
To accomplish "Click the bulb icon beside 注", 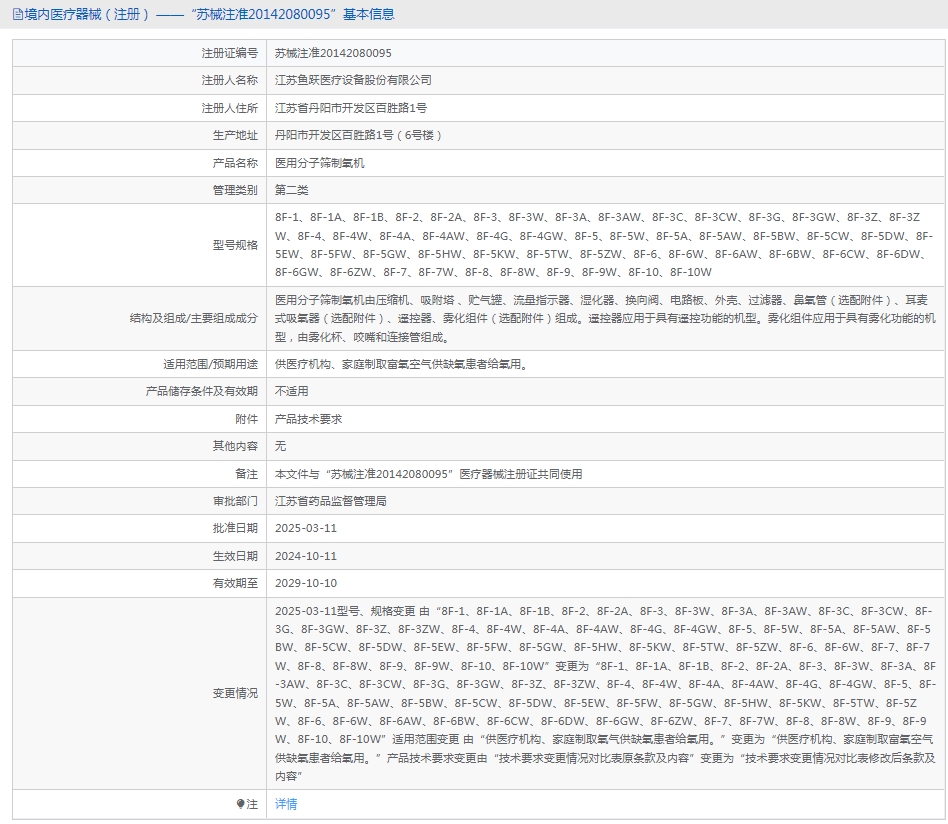I will 241,804.
